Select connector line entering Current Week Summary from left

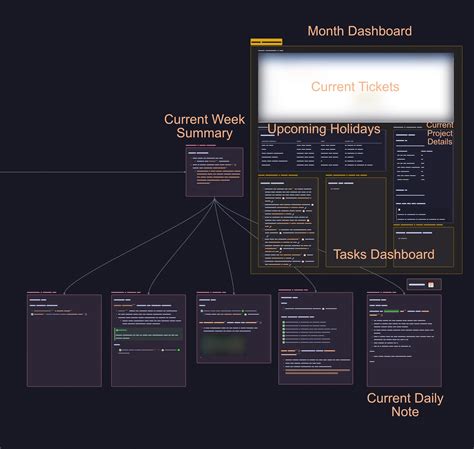[93, 172]
